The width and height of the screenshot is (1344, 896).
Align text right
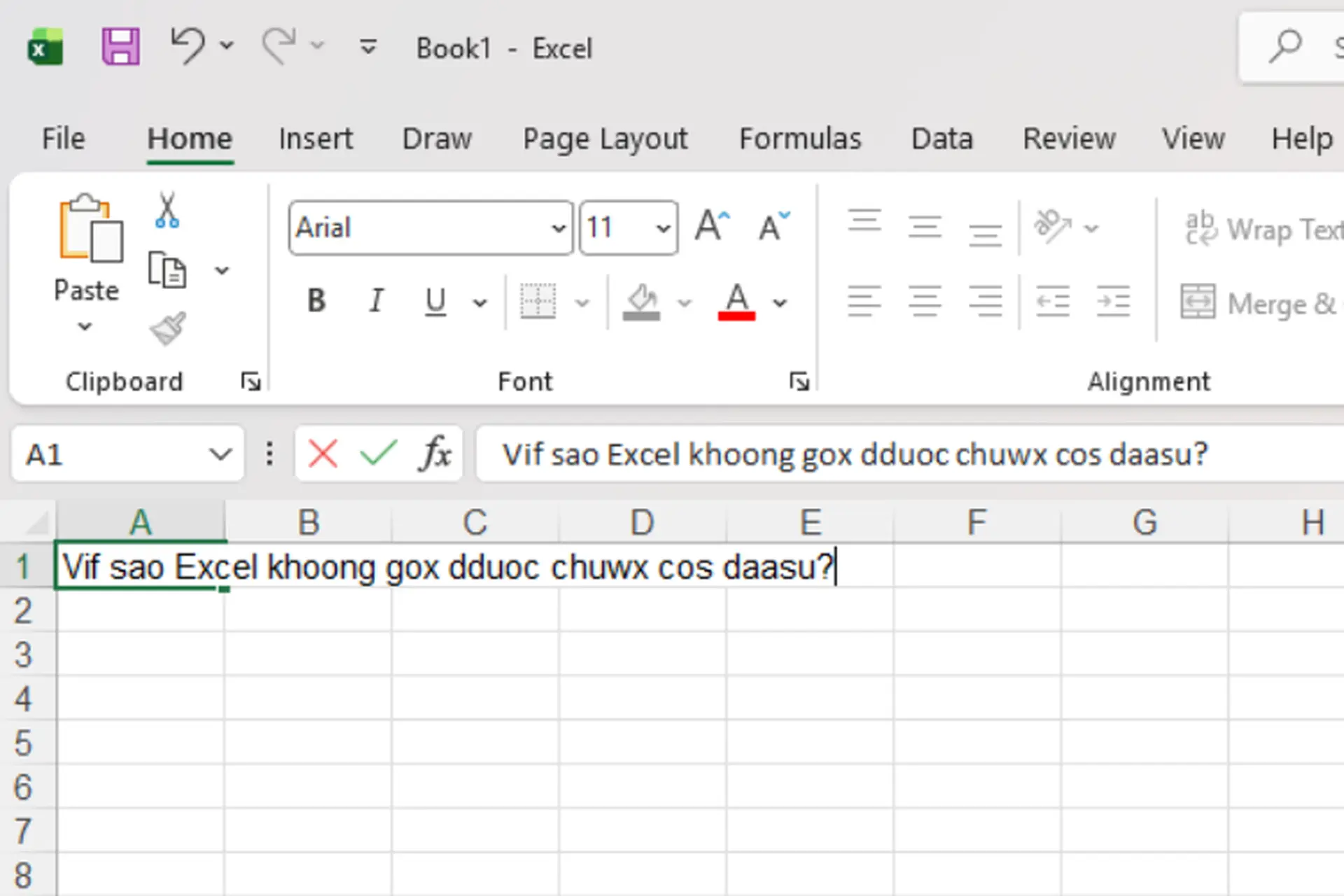tap(985, 301)
